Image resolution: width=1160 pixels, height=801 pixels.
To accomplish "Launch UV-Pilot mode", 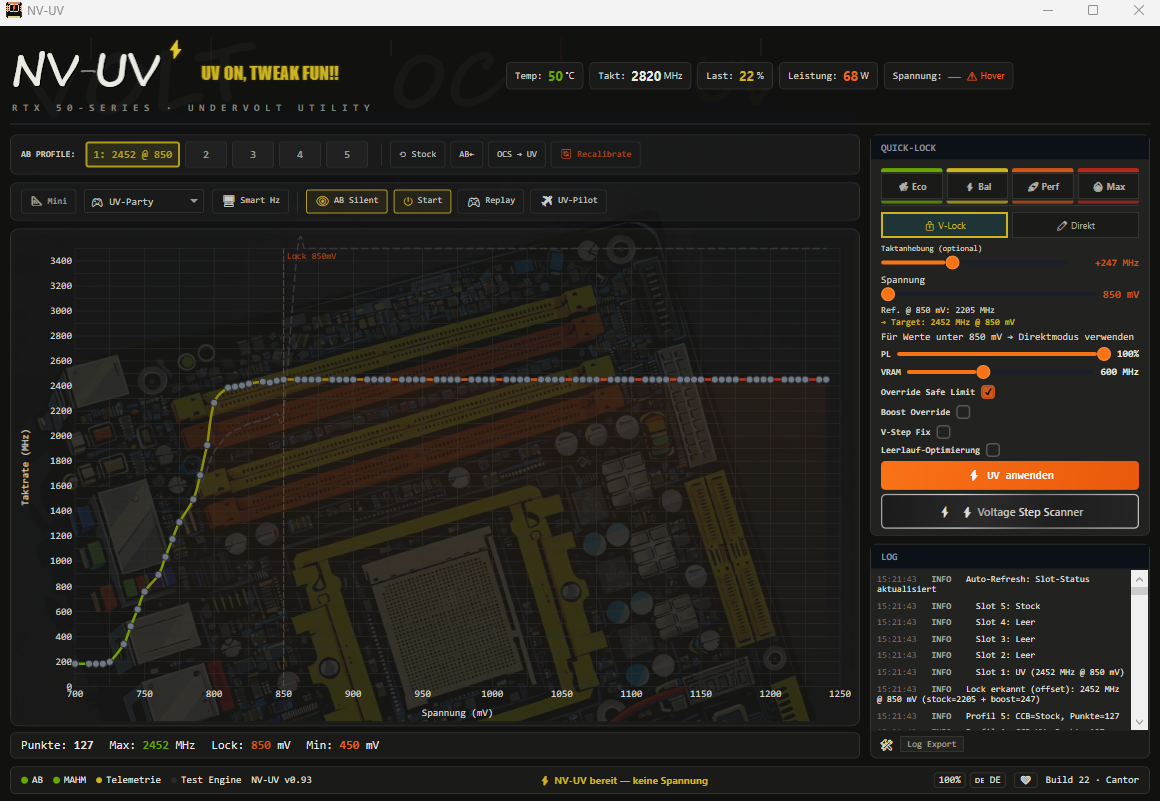I will click(x=569, y=200).
